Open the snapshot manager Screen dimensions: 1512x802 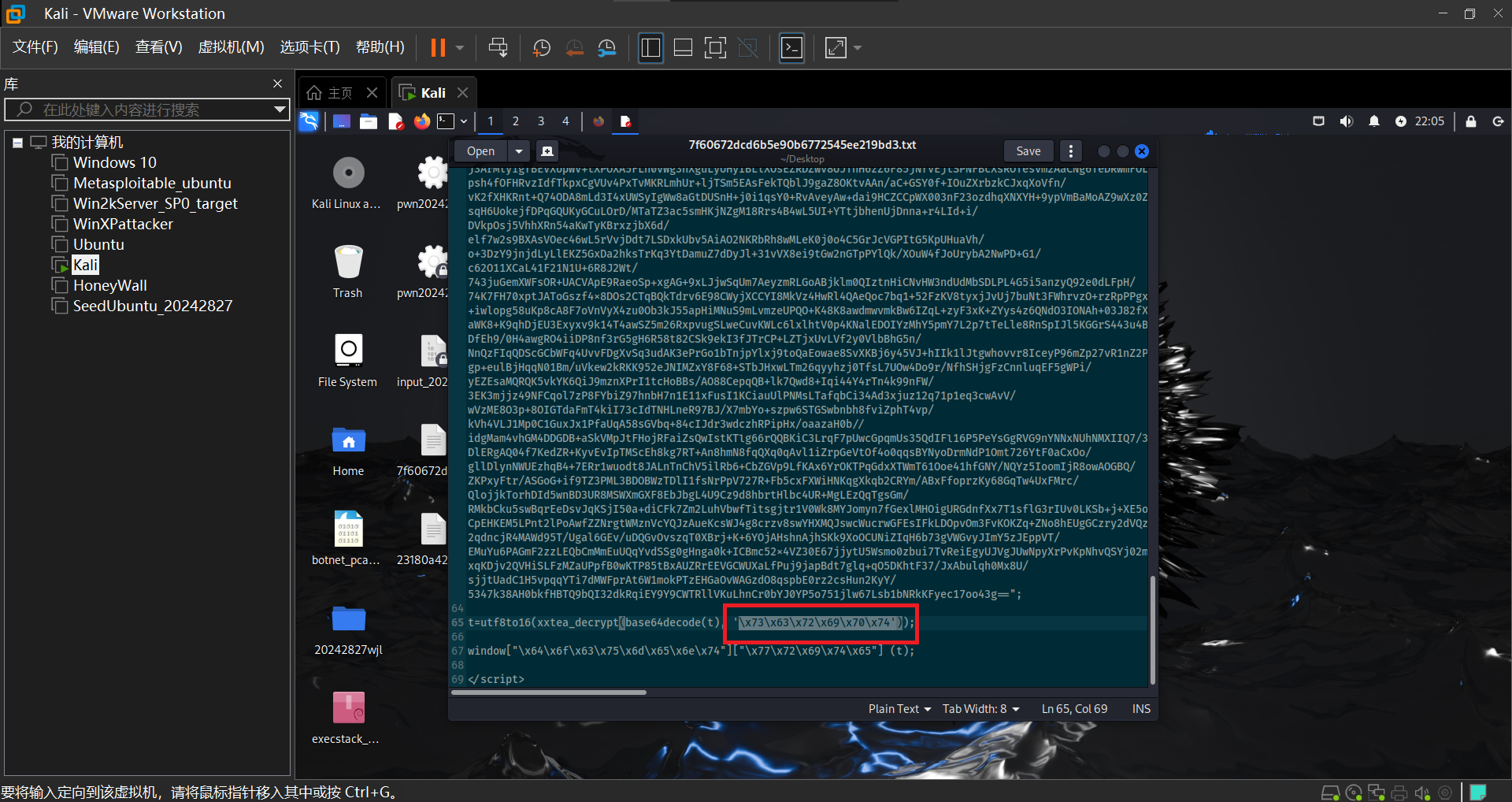pyautogui.click(x=607, y=48)
